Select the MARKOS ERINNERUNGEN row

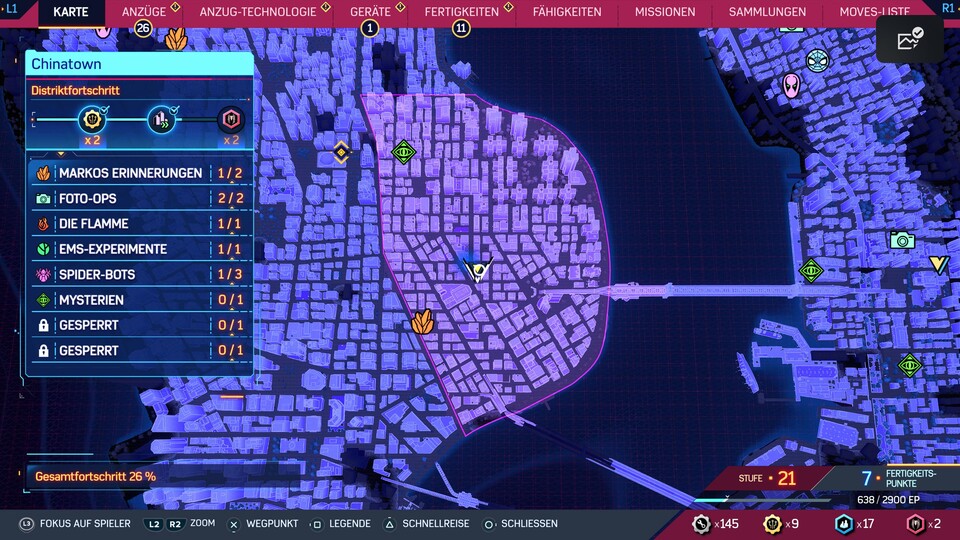coord(140,173)
